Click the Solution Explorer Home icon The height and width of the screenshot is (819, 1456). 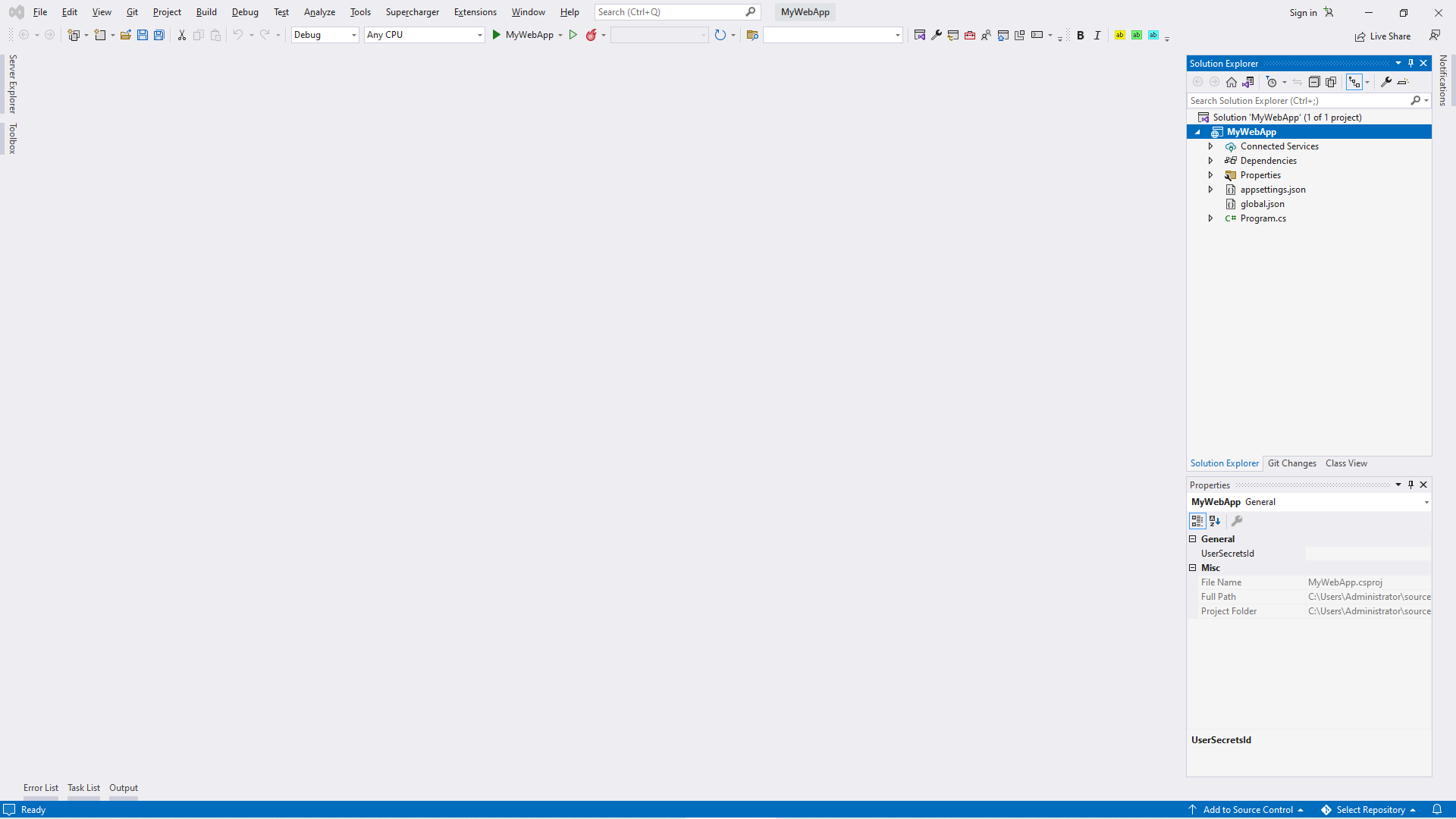click(x=1232, y=82)
